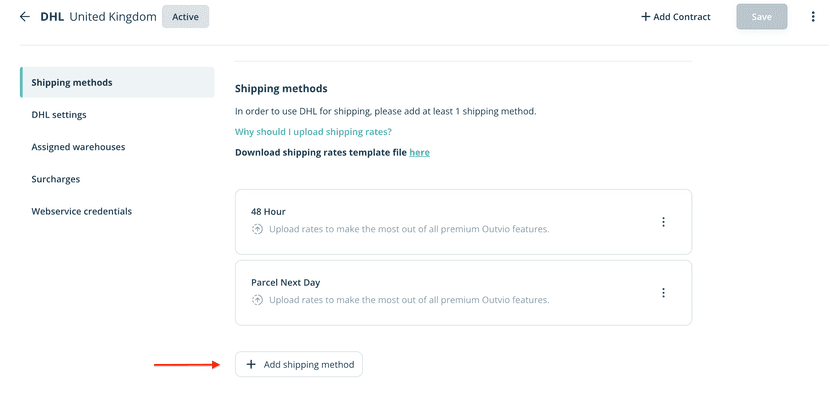The height and width of the screenshot is (402, 830).
Task: Open 'Why should I upload shipping rates?' link
Action: [x=313, y=132]
